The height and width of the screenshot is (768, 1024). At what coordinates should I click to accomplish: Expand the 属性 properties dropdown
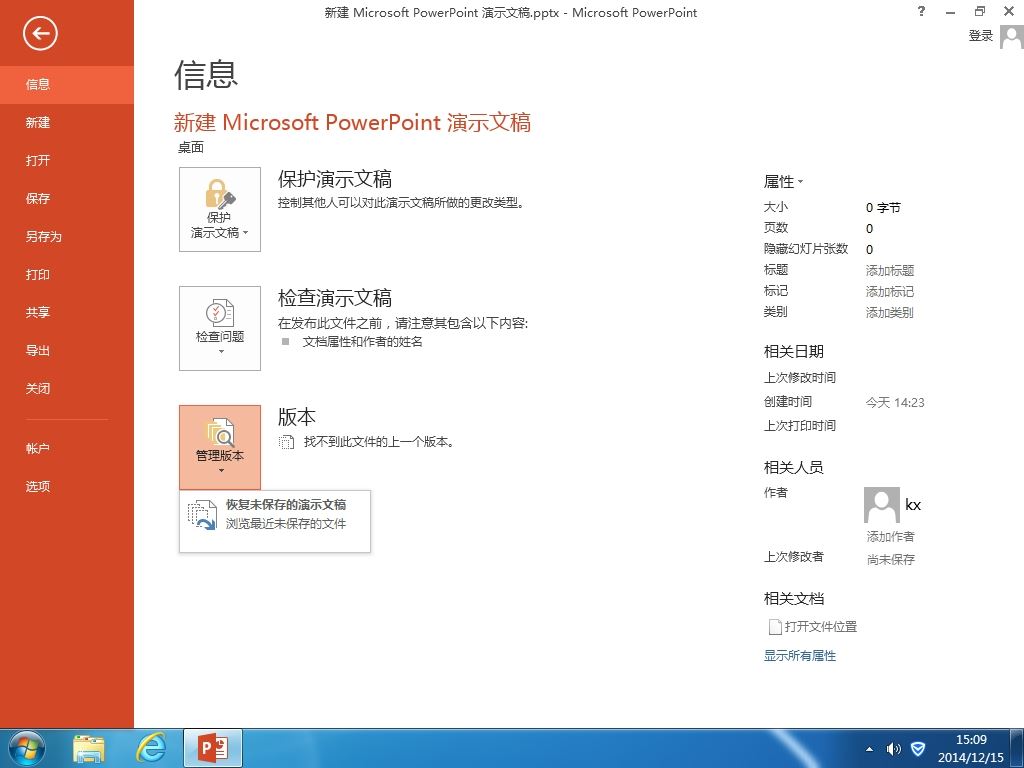tap(783, 182)
